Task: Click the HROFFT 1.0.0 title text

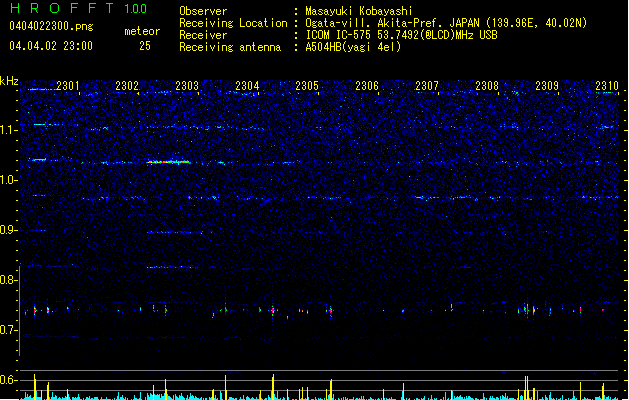Action: pos(79,8)
